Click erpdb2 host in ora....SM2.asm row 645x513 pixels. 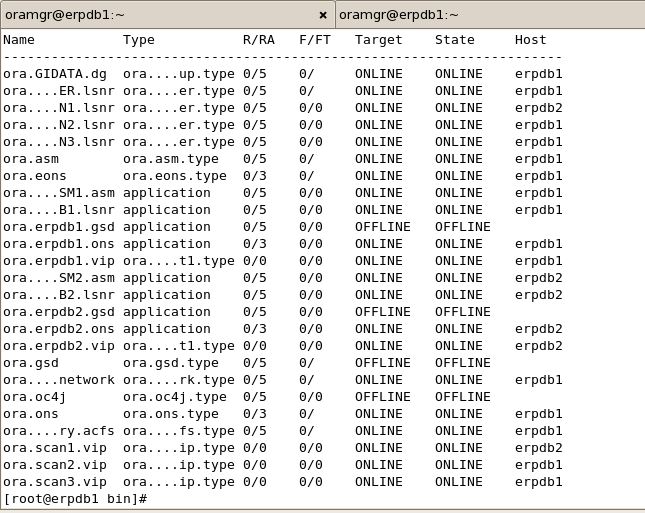538,278
